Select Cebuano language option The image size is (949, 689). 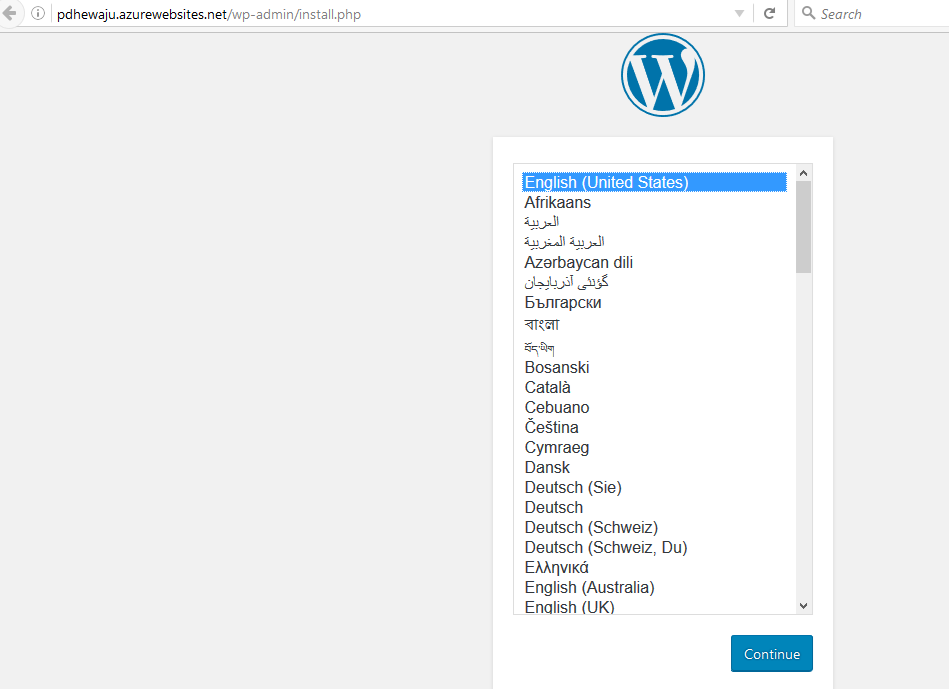(654, 407)
